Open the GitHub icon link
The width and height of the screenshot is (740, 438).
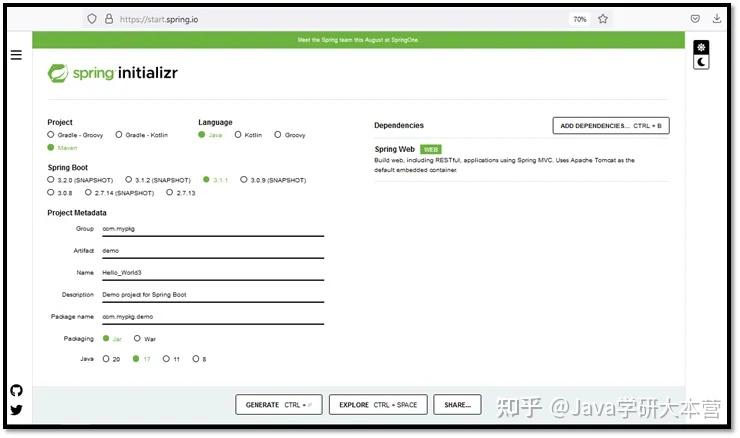[17, 390]
